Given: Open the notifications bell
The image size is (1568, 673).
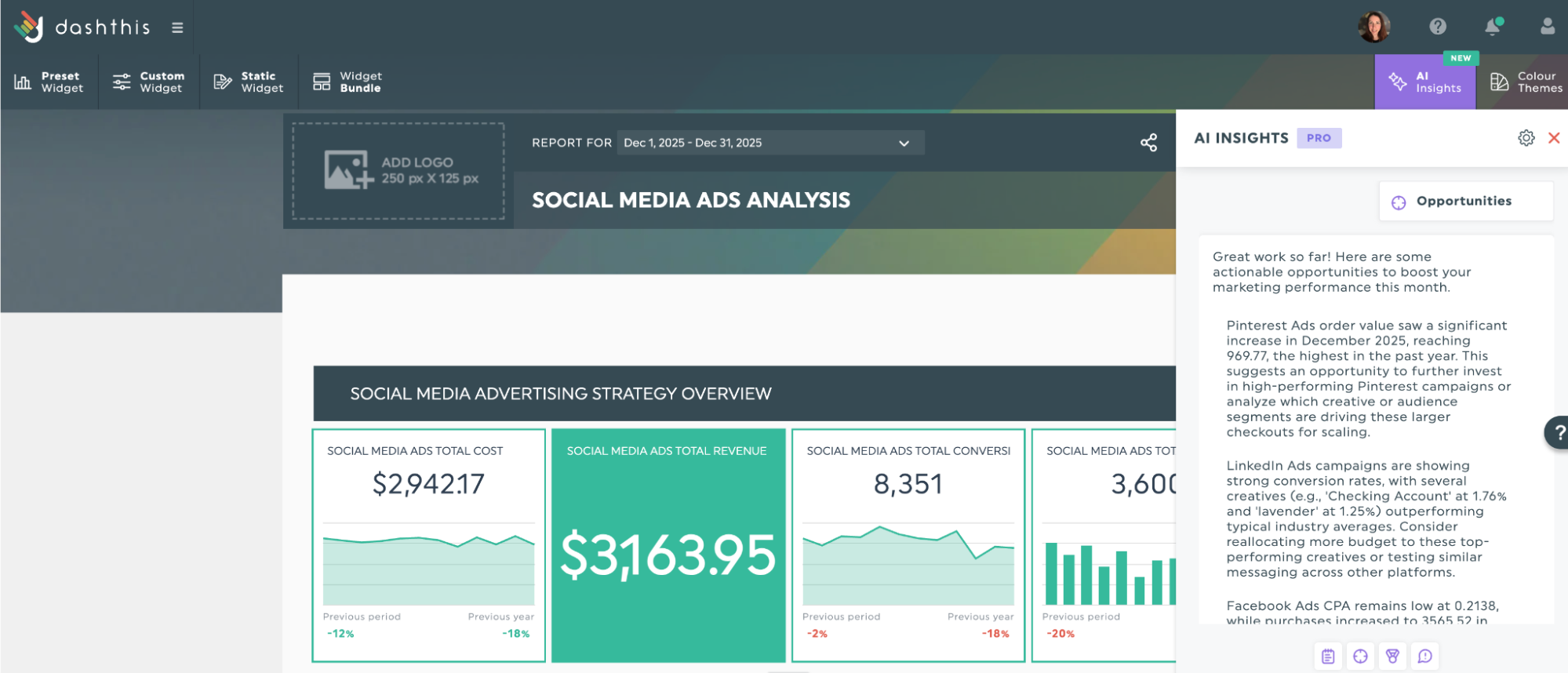Looking at the screenshot, I should pyautogui.click(x=1493, y=27).
